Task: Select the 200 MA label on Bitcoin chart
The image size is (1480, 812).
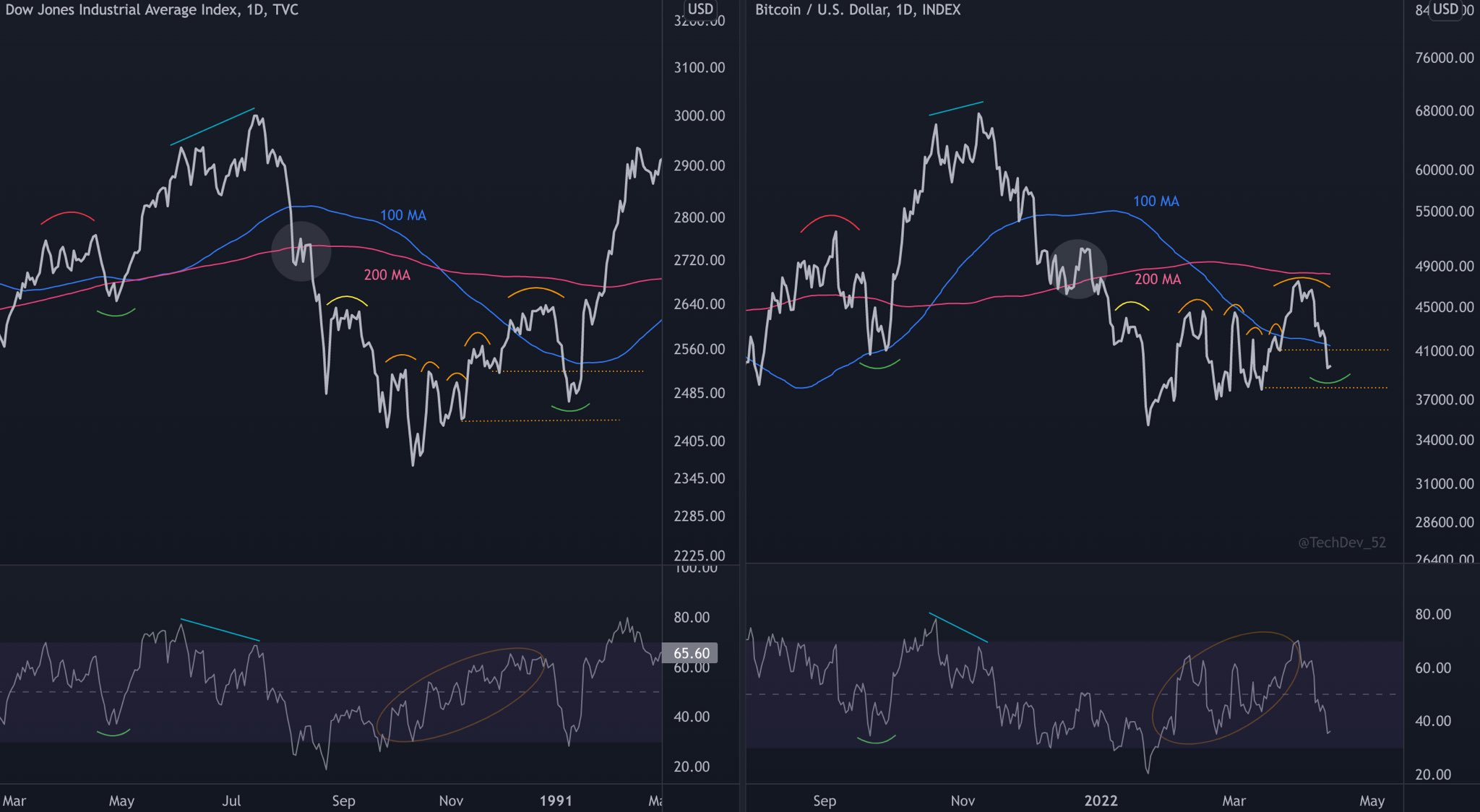Action: (1157, 279)
